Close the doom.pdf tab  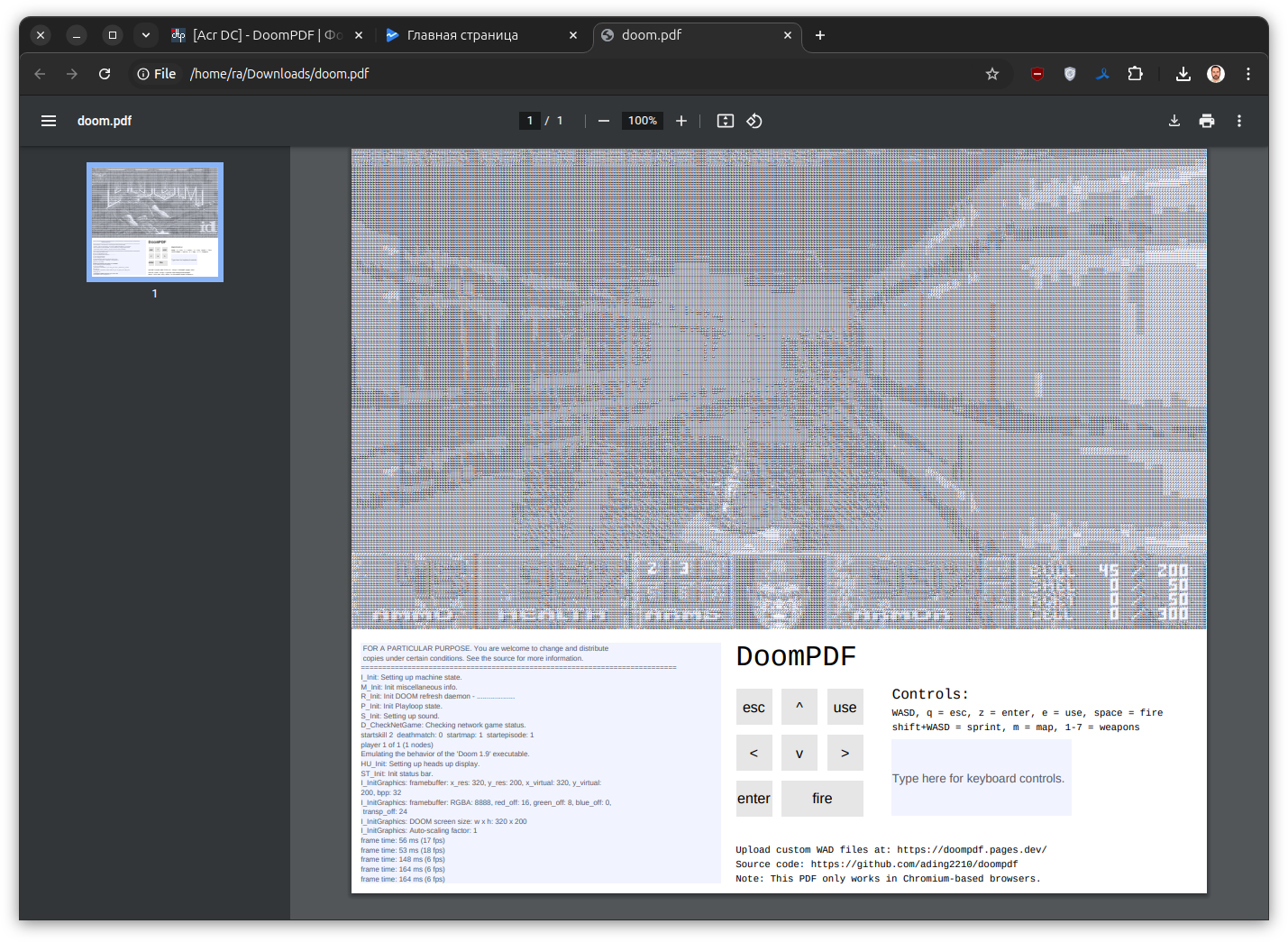[x=788, y=35]
